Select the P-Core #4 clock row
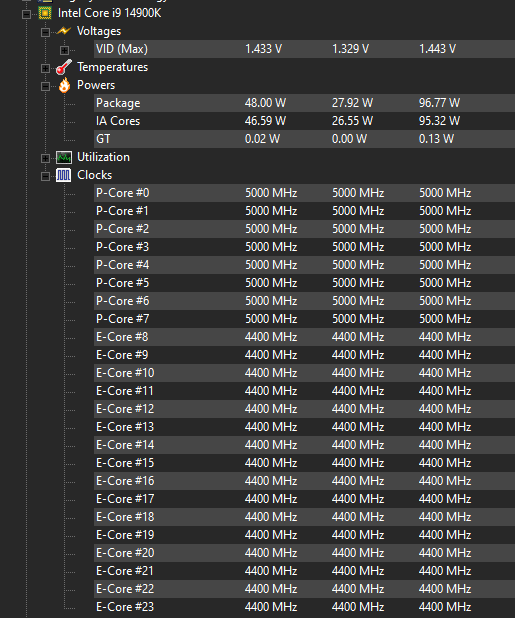The height and width of the screenshot is (618, 515). pyautogui.click(x=305, y=265)
